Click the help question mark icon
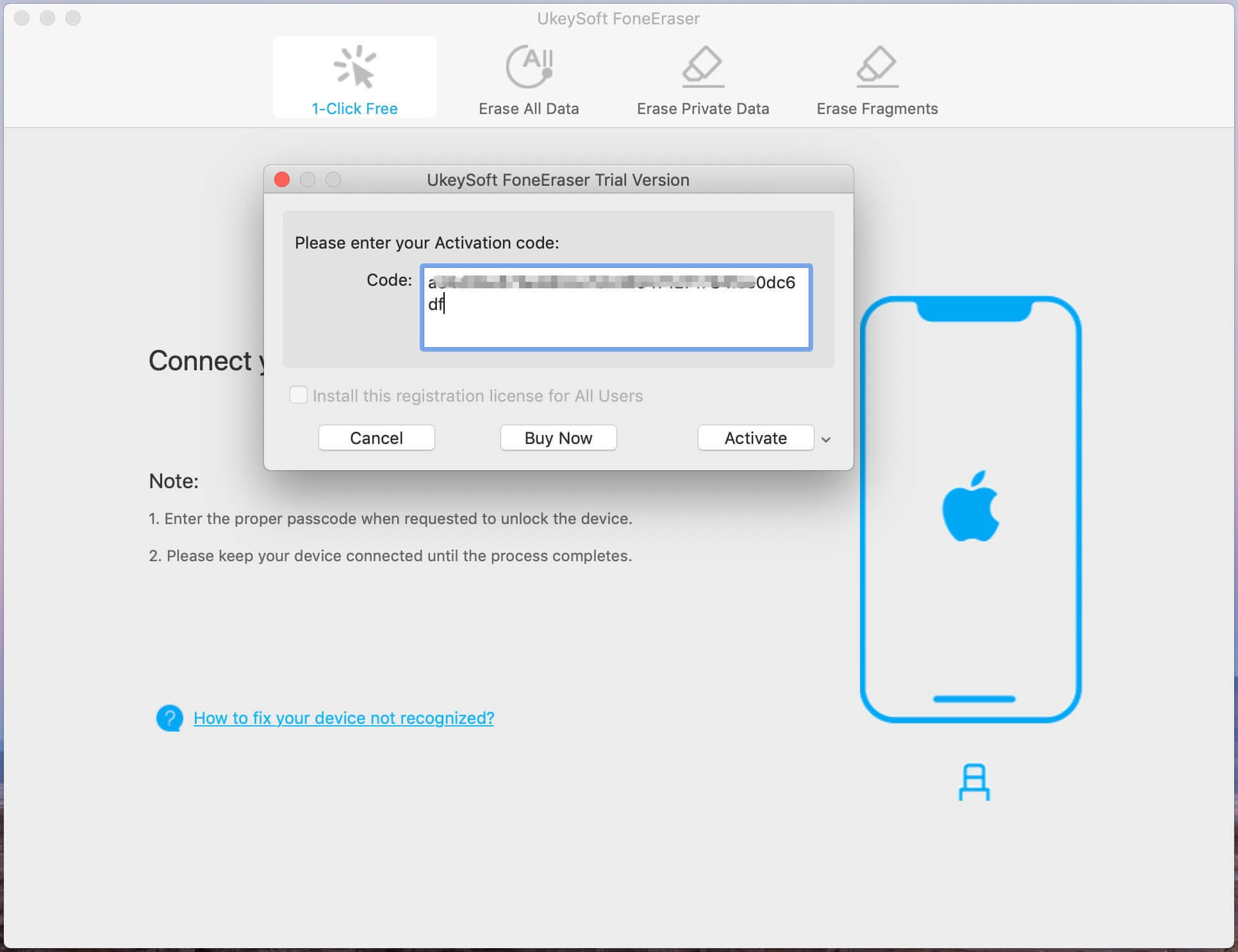1238x952 pixels. [167, 718]
